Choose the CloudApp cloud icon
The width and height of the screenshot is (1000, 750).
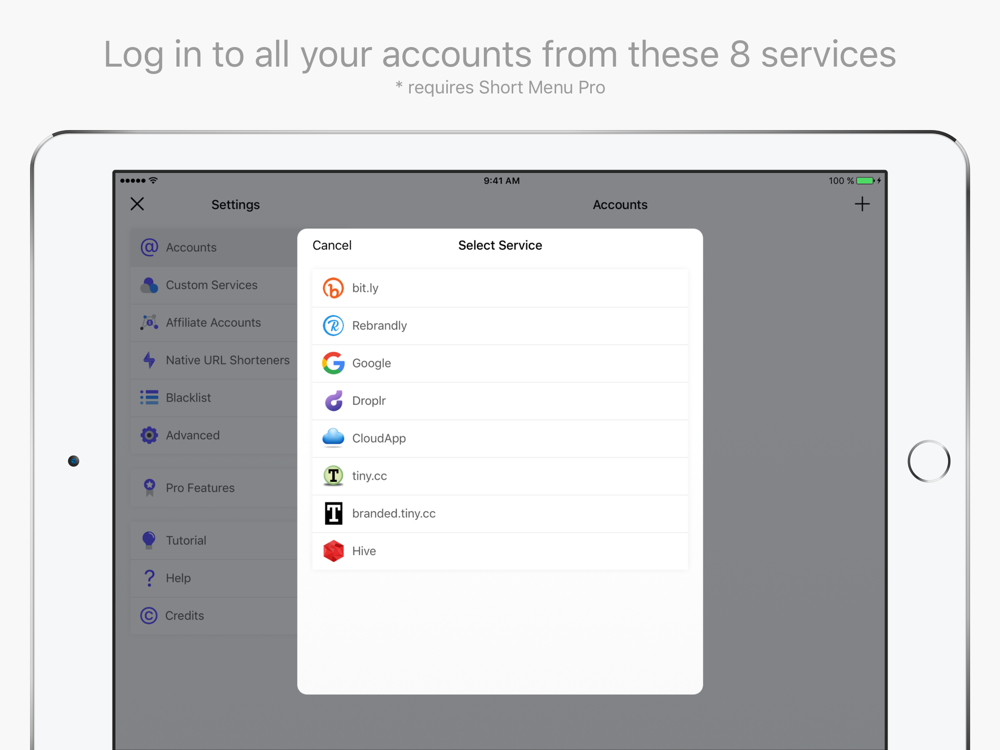click(333, 438)
